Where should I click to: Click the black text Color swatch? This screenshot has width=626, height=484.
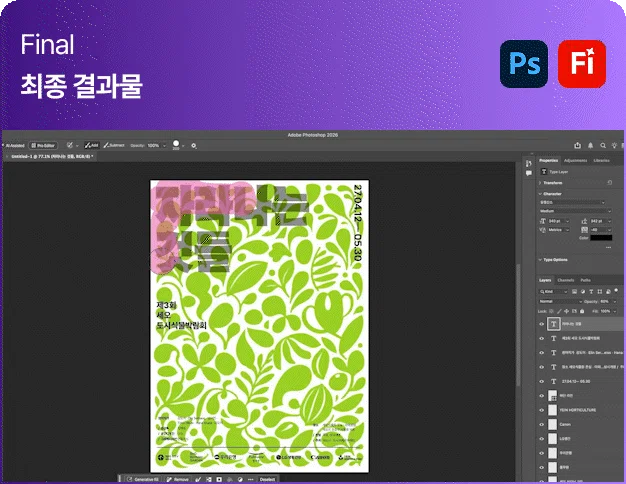pyautogui.click(x=601, y=238)
